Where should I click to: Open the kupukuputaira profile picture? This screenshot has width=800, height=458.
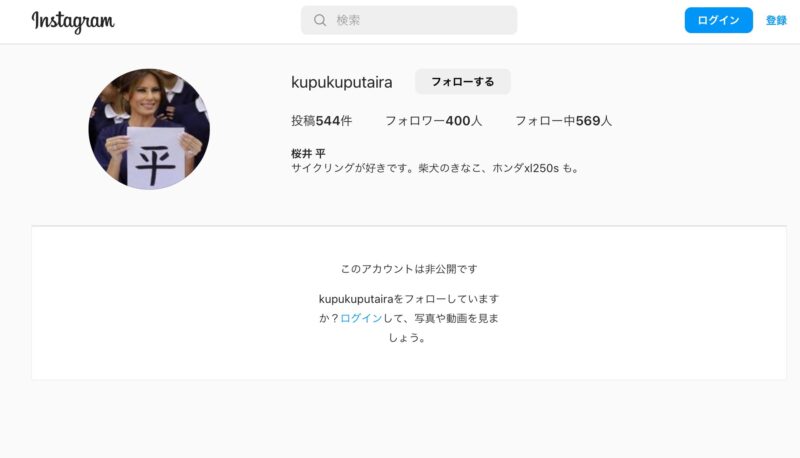point(149,129)
